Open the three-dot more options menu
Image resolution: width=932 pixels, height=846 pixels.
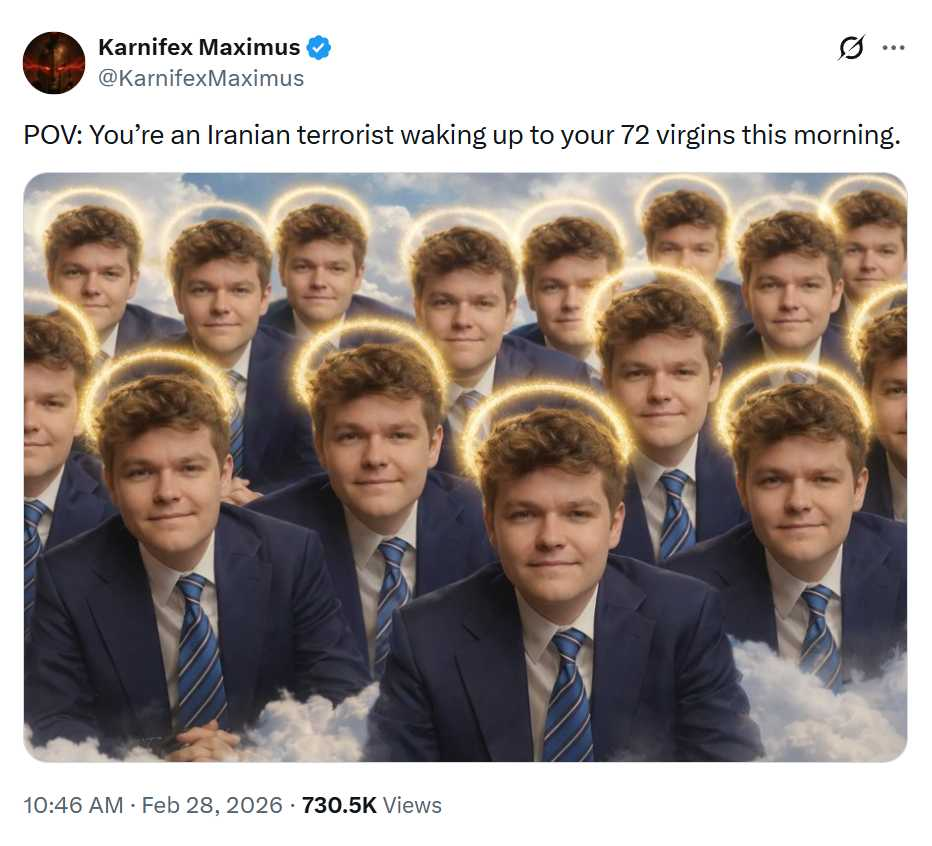(x=893, y=48)
